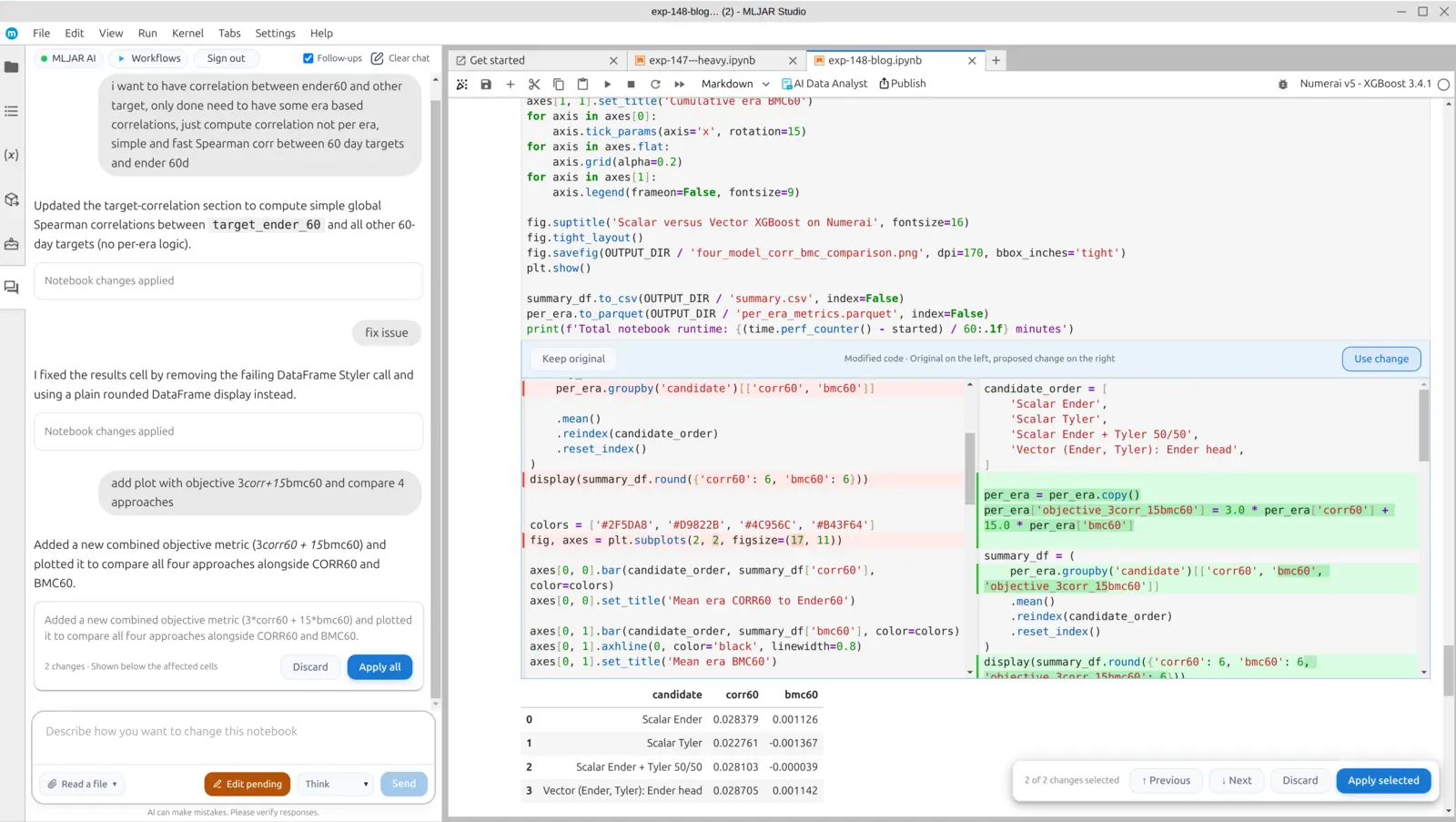Click the proposed code diff pane scrollbar

[1423, 425]
